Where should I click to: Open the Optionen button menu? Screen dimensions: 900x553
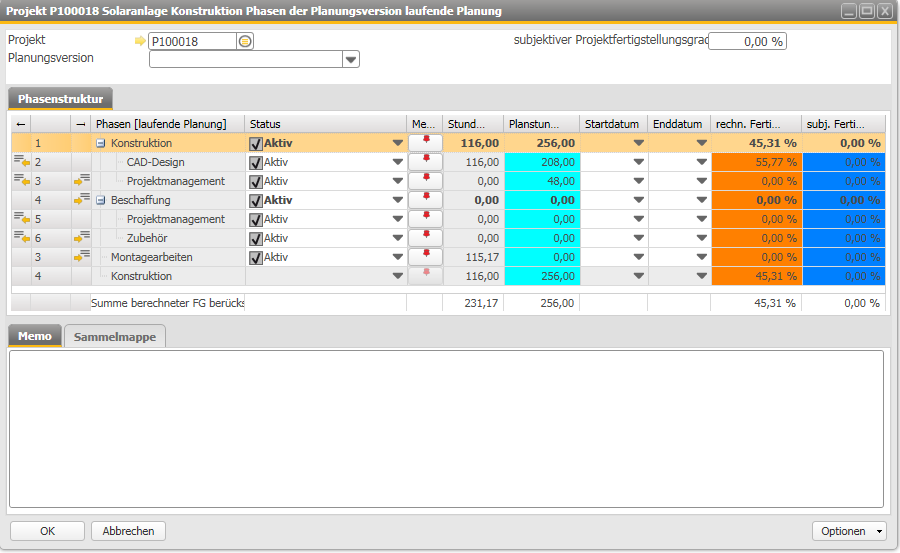tap(849, 531)
